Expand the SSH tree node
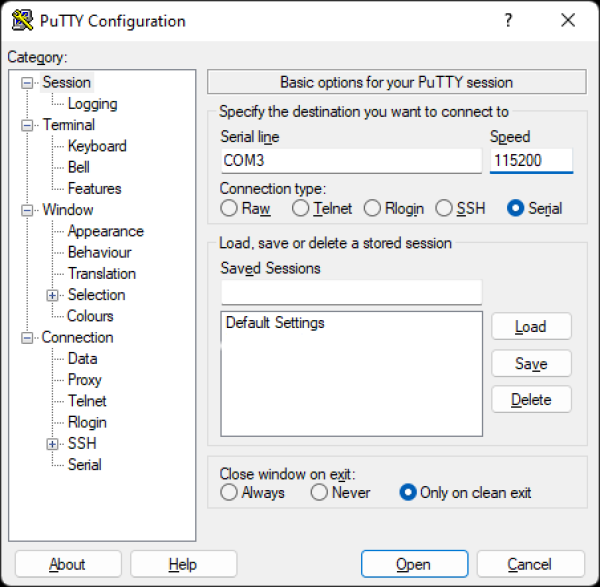 [x=52, y=443]
